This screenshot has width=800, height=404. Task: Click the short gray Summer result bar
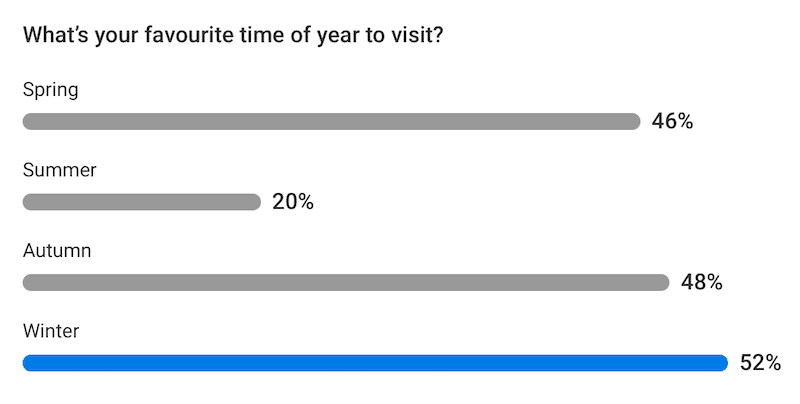(140, 202)
